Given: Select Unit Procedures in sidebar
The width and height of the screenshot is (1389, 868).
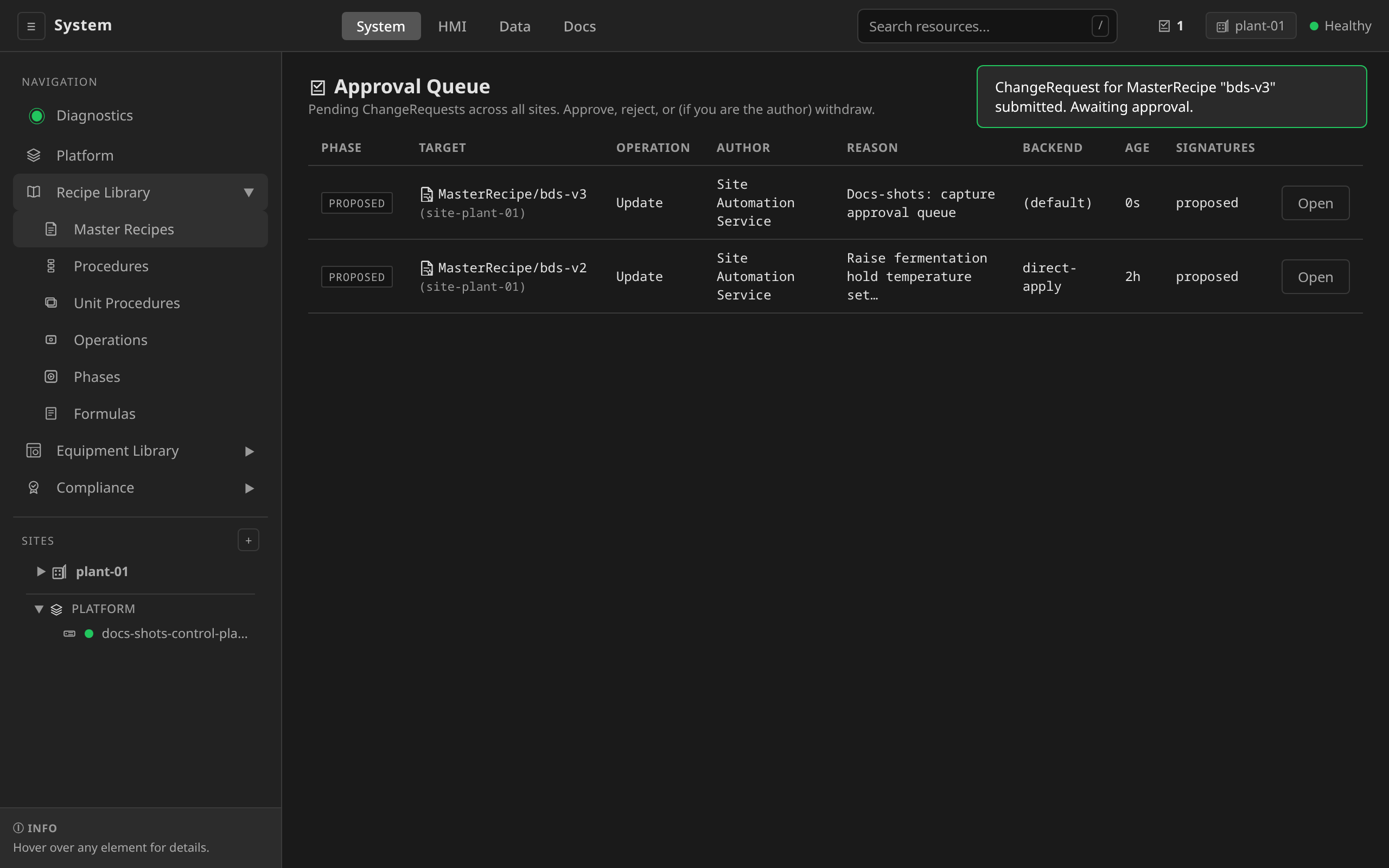Looking at the screenshot, I should tap(141, 303).
